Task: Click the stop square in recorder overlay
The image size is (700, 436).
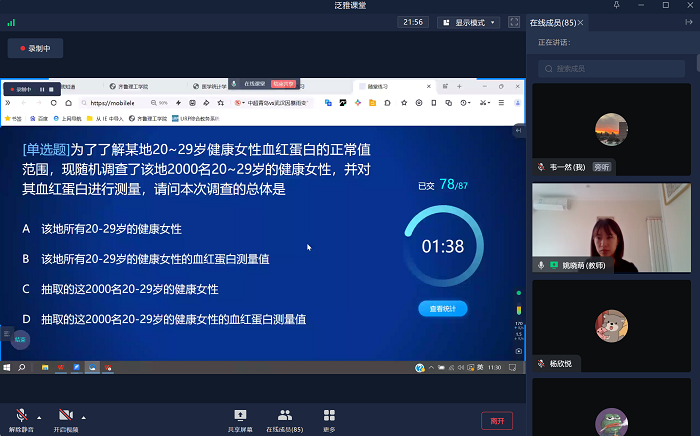Action: coord(51,89)
